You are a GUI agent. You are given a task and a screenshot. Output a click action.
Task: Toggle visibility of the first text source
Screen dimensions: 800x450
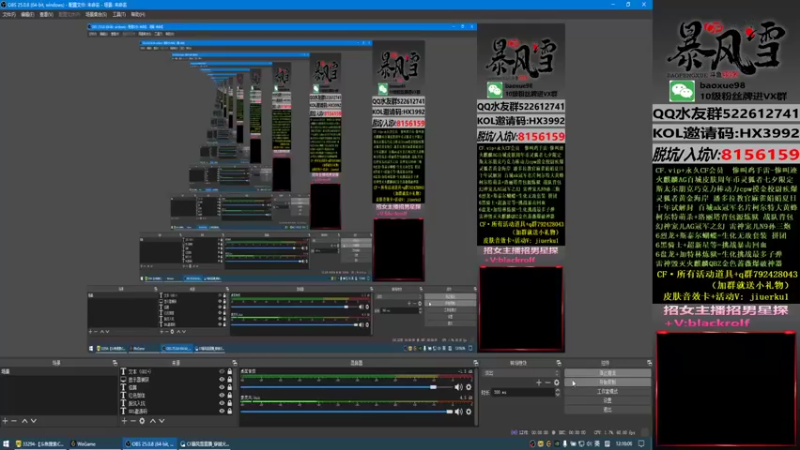pyautogui.click(x=221, y=371)
